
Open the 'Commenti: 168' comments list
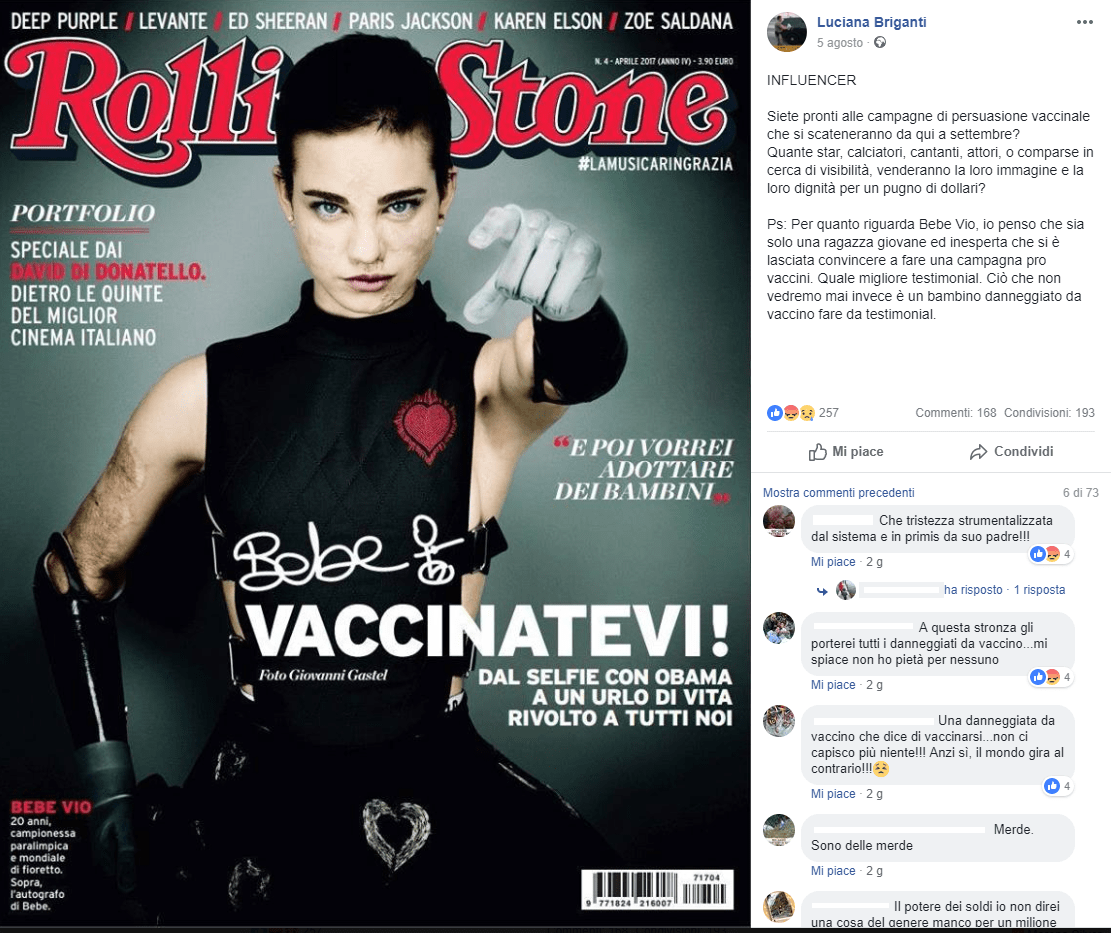[955, 413]
